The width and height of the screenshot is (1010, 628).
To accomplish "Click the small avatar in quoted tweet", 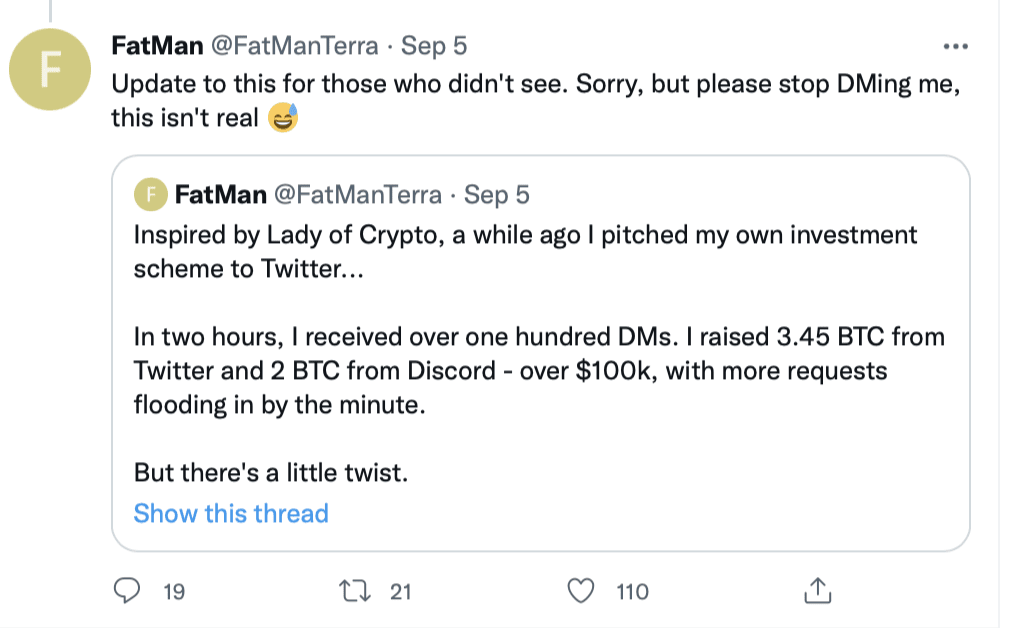I will click(151, 195).
